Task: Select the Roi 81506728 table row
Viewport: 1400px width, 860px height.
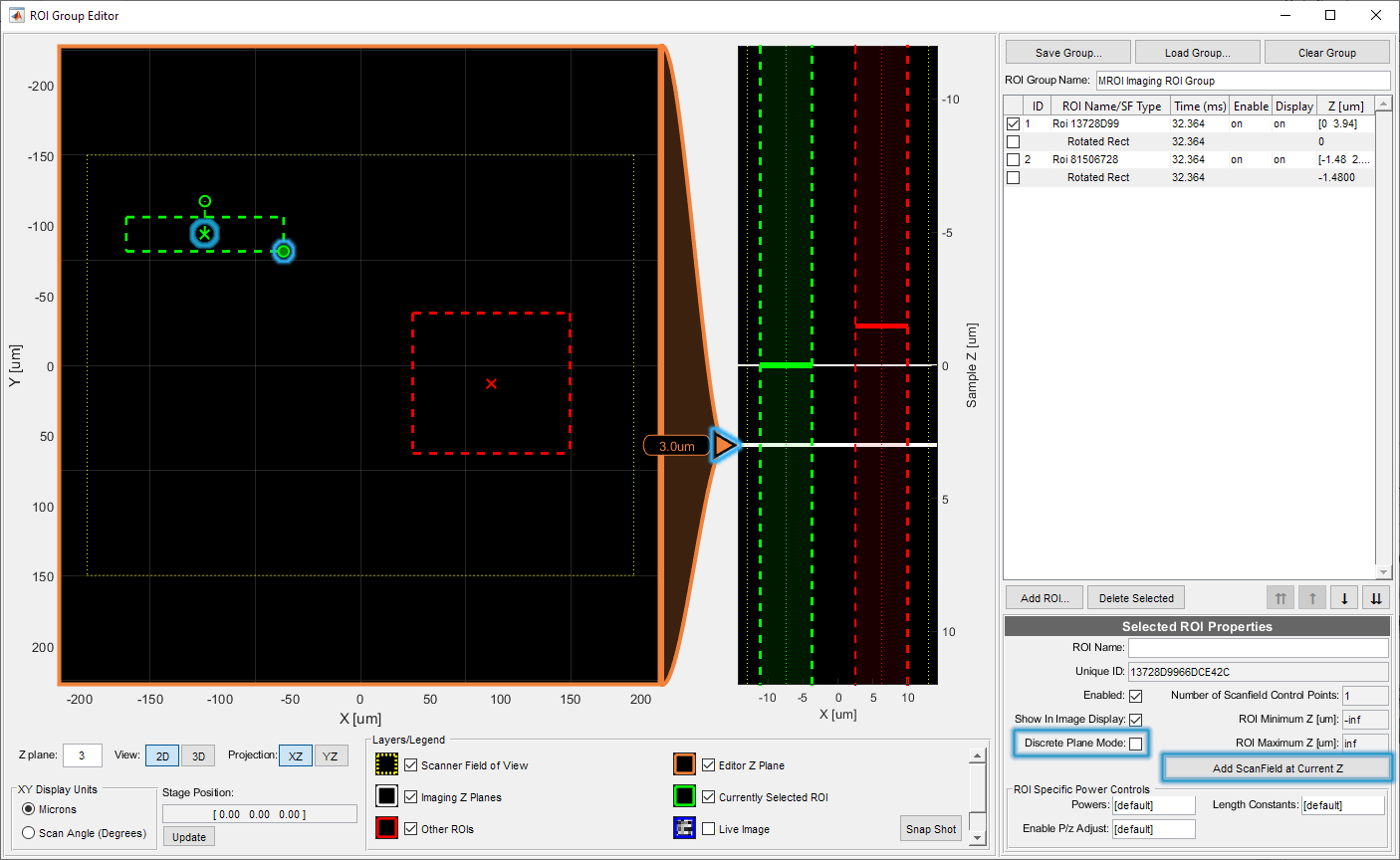Action: (1189, 159)
